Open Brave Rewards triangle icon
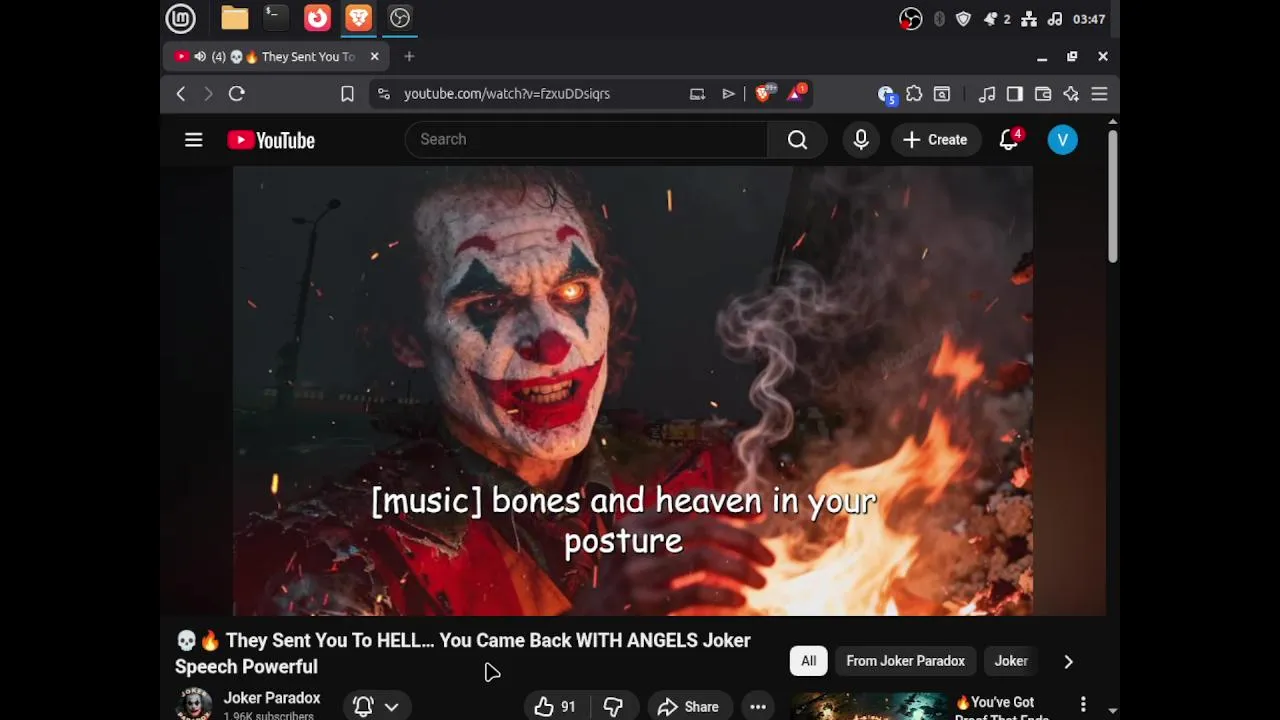Screen dimensions: 1280x720 click(x=797, y=94)
